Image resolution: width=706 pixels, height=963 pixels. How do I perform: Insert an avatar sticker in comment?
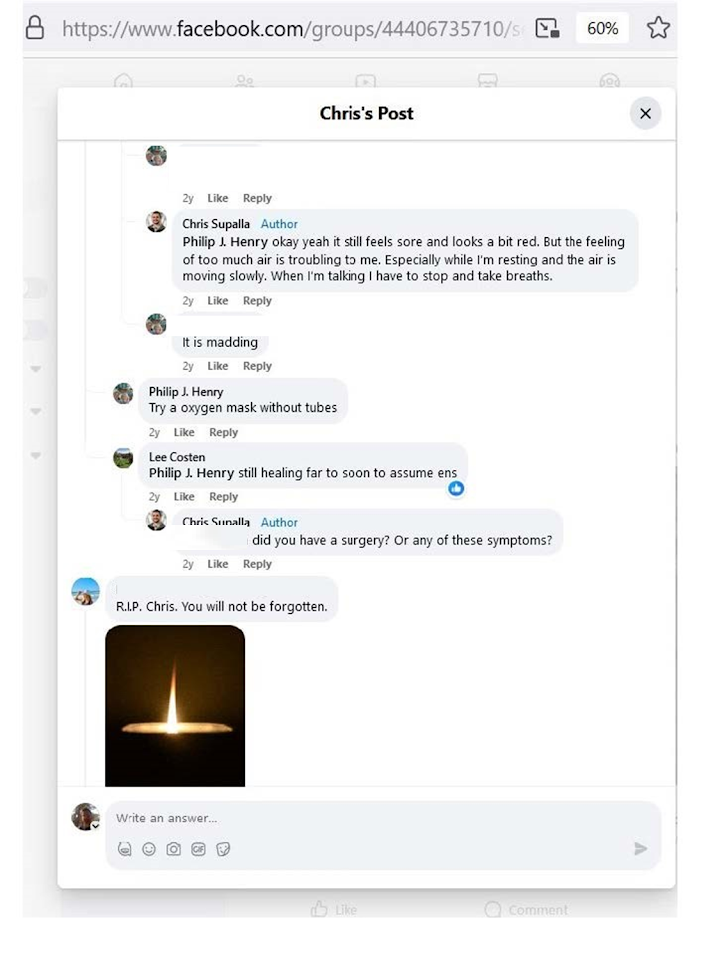(125, 849)
